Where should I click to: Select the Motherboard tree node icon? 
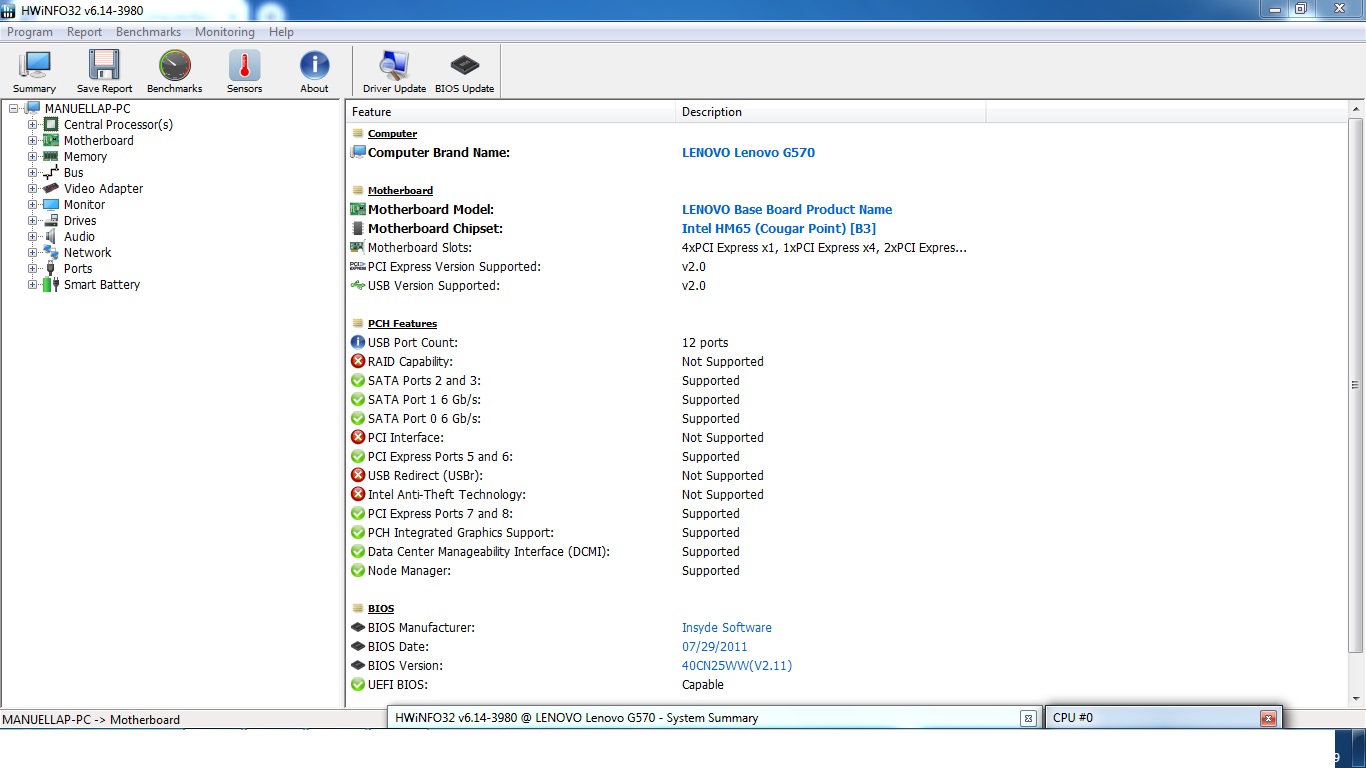[51, 140]
